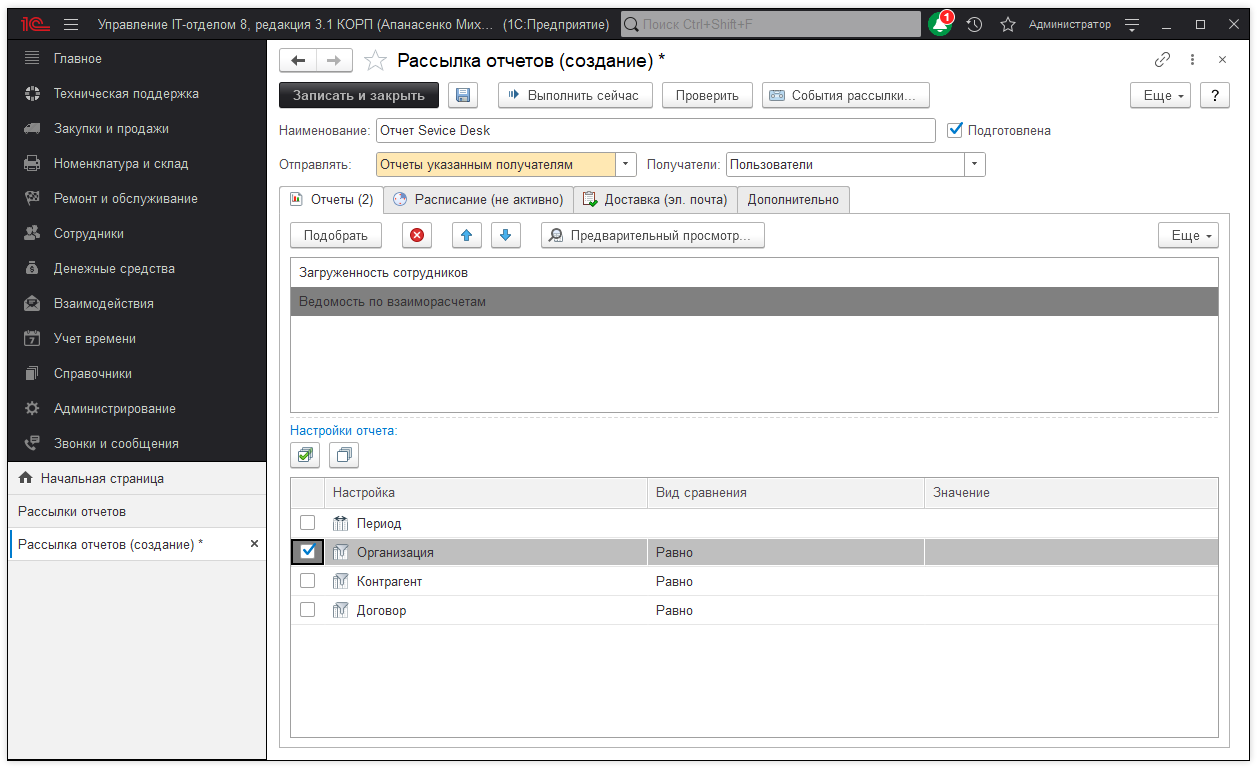Expand the Отправлять dropdown list
Image resolution: width=1257 pixels, height=768 pixels.
tap(626, 164)
